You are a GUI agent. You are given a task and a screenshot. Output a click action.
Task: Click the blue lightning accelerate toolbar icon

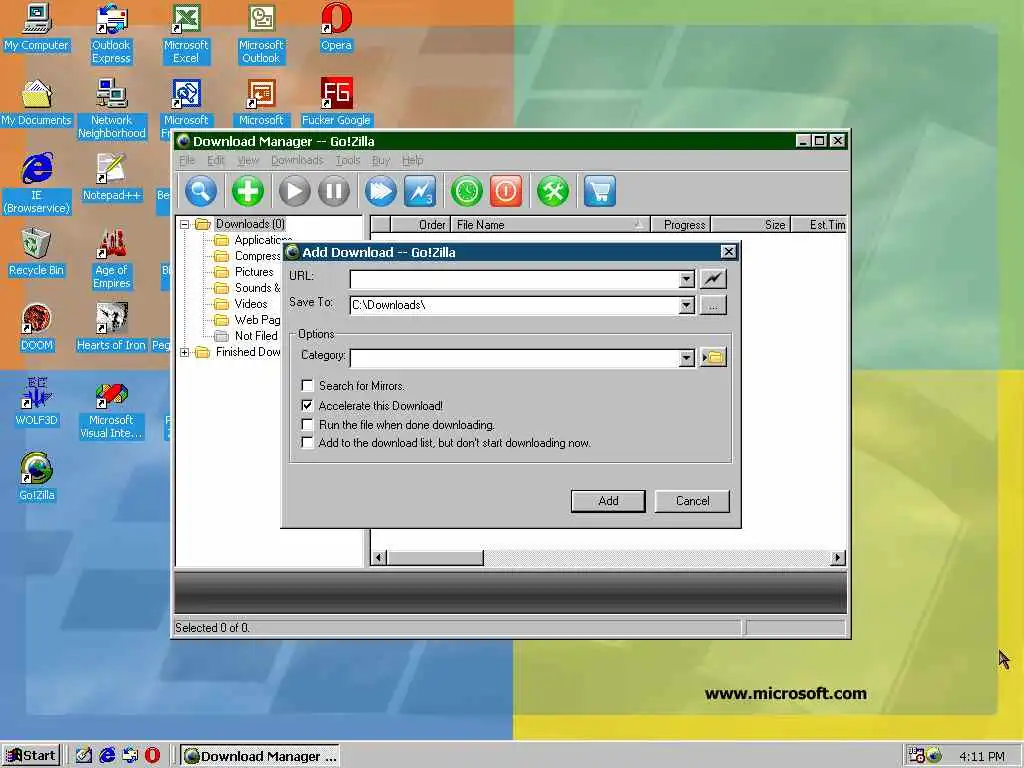[x=420, y=191]
